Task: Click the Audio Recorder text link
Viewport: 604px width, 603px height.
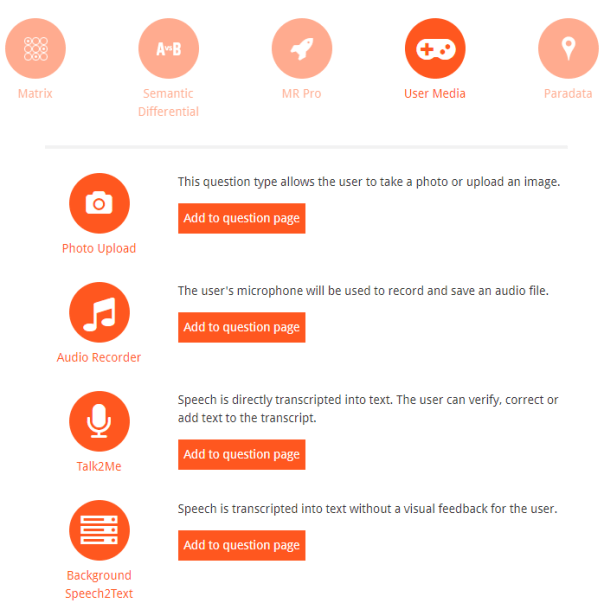Action: pyautogui.click(x=99, y=358)
